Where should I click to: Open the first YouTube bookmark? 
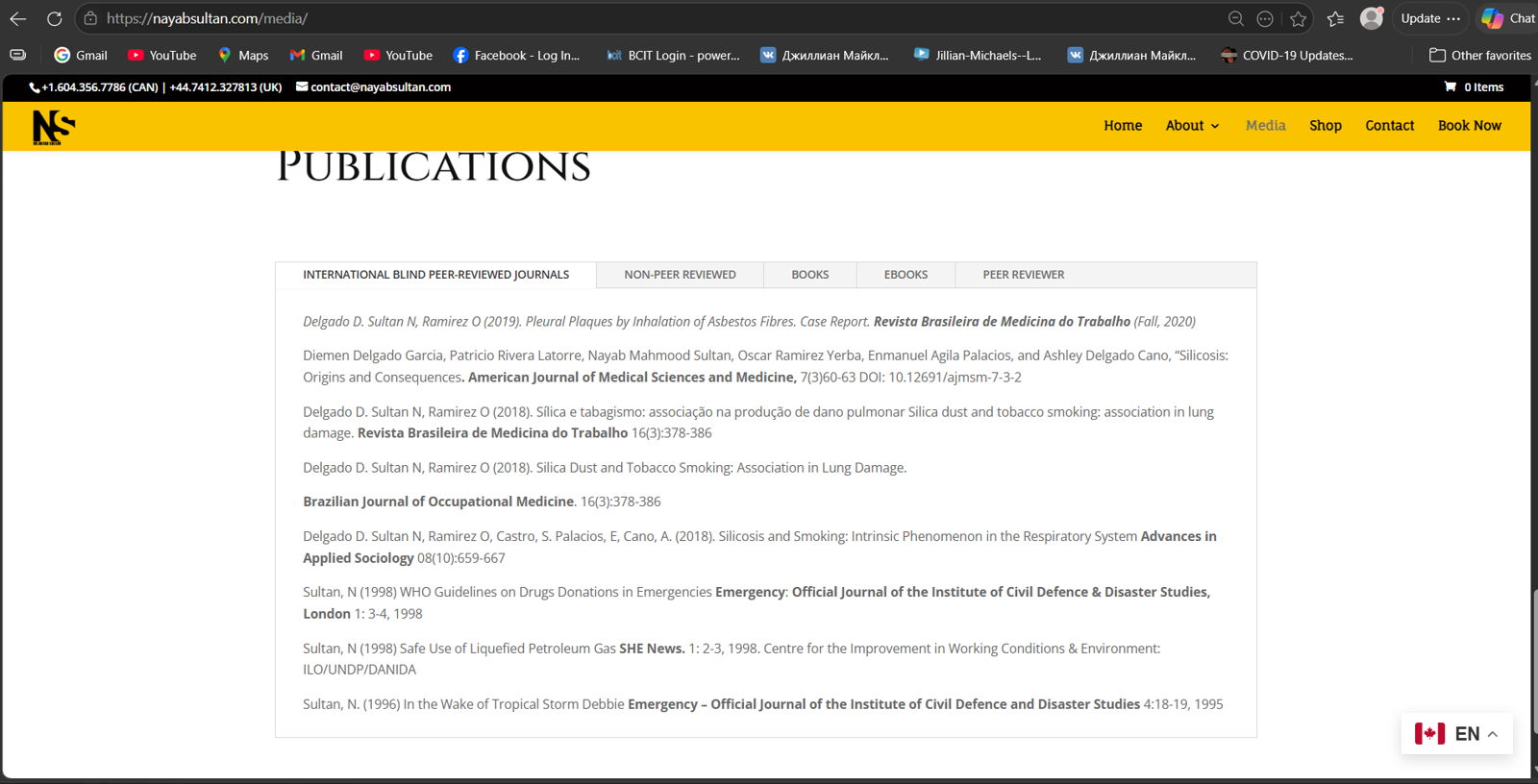161,55
